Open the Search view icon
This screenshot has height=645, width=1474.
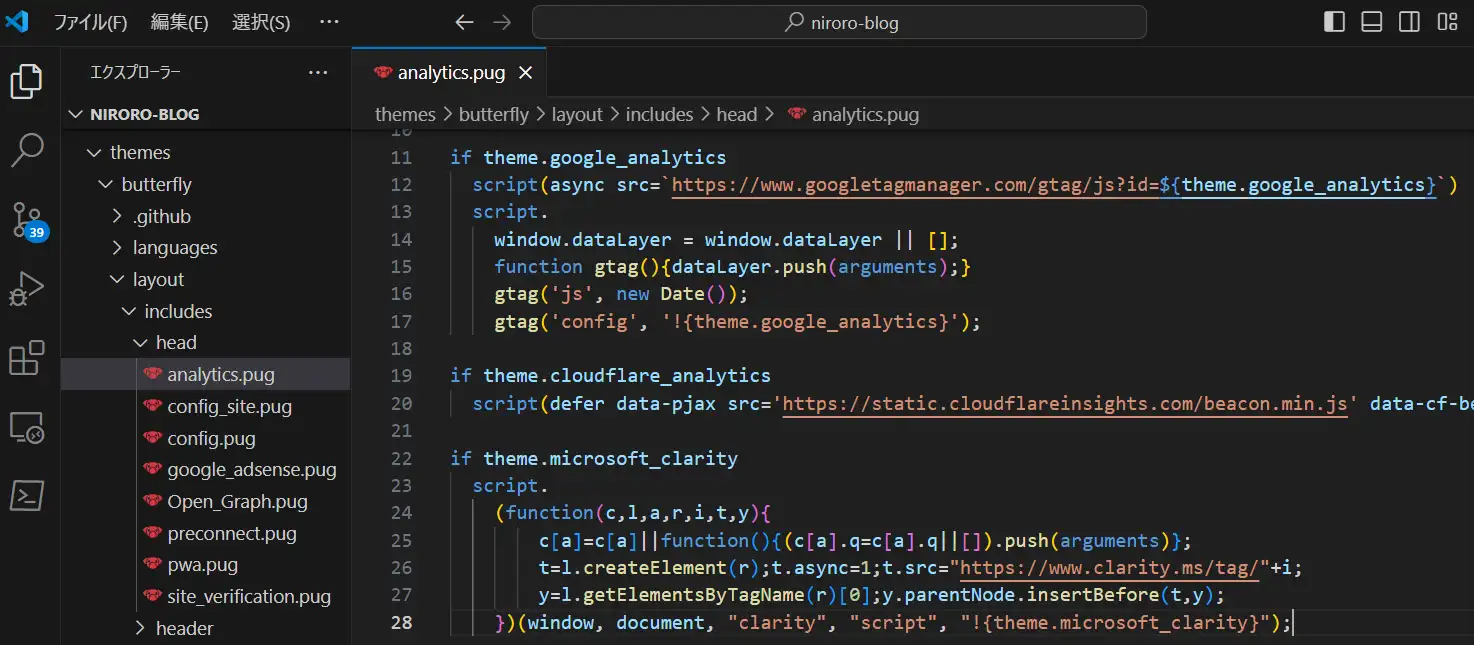tap(27, 150)
